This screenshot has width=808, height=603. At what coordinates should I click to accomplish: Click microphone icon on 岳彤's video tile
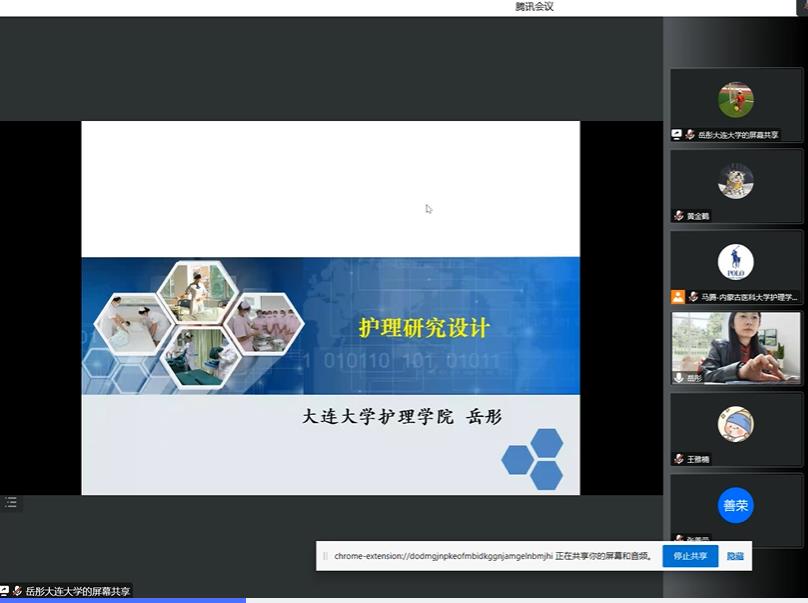click(679, 378)
